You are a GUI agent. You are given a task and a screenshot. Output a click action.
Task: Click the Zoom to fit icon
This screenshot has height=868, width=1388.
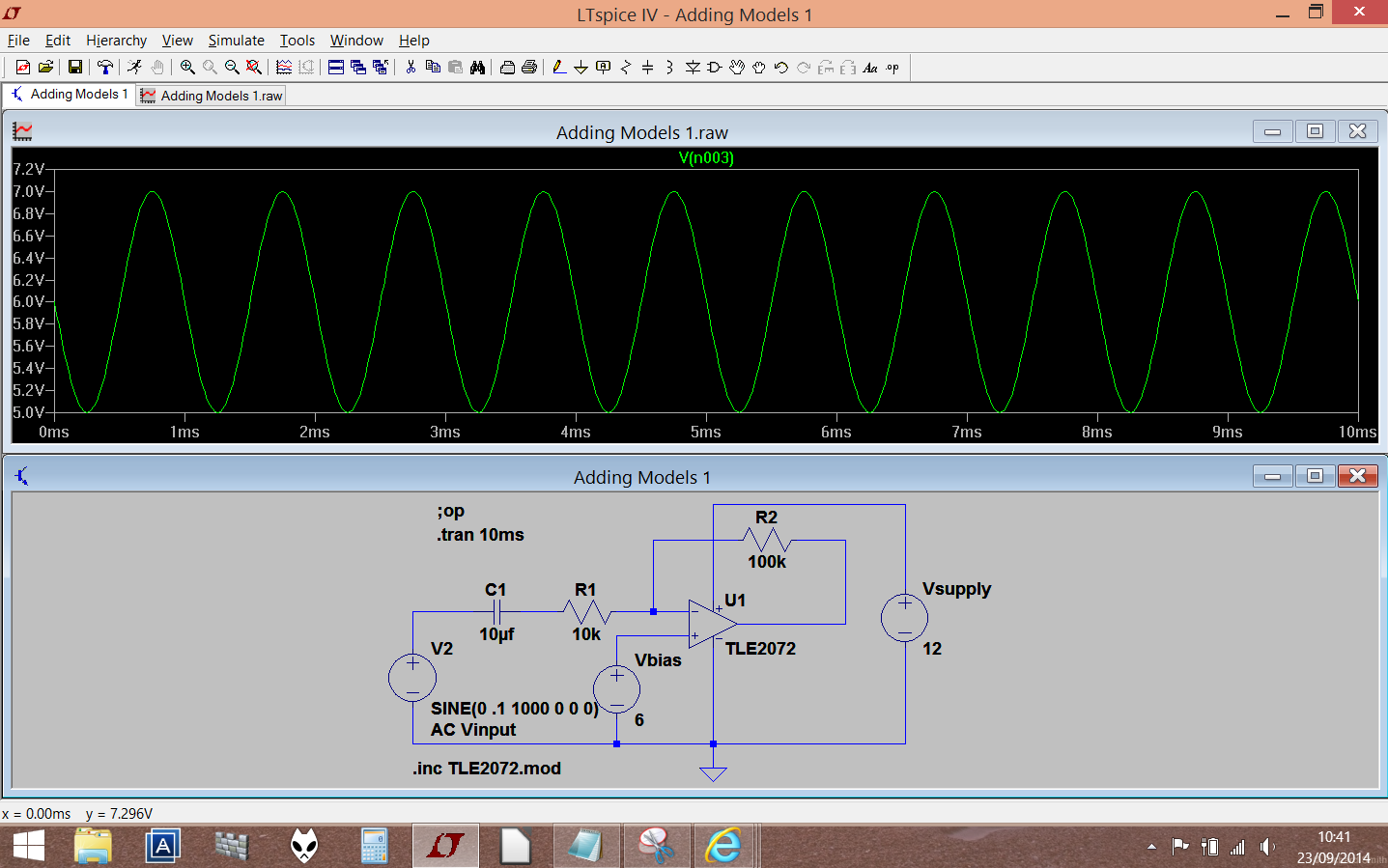pyautogui.click(x=254, y=67)
